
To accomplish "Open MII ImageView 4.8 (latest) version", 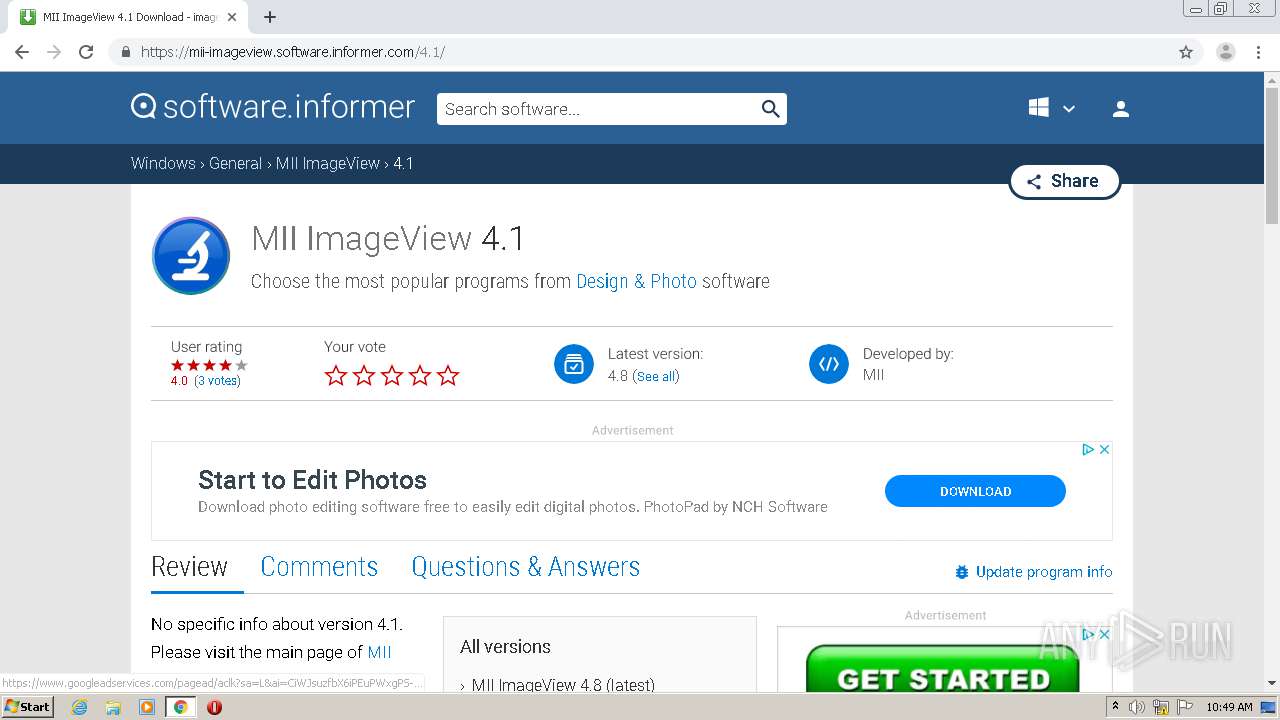I will pyautogui.click(x=563, y=685).
